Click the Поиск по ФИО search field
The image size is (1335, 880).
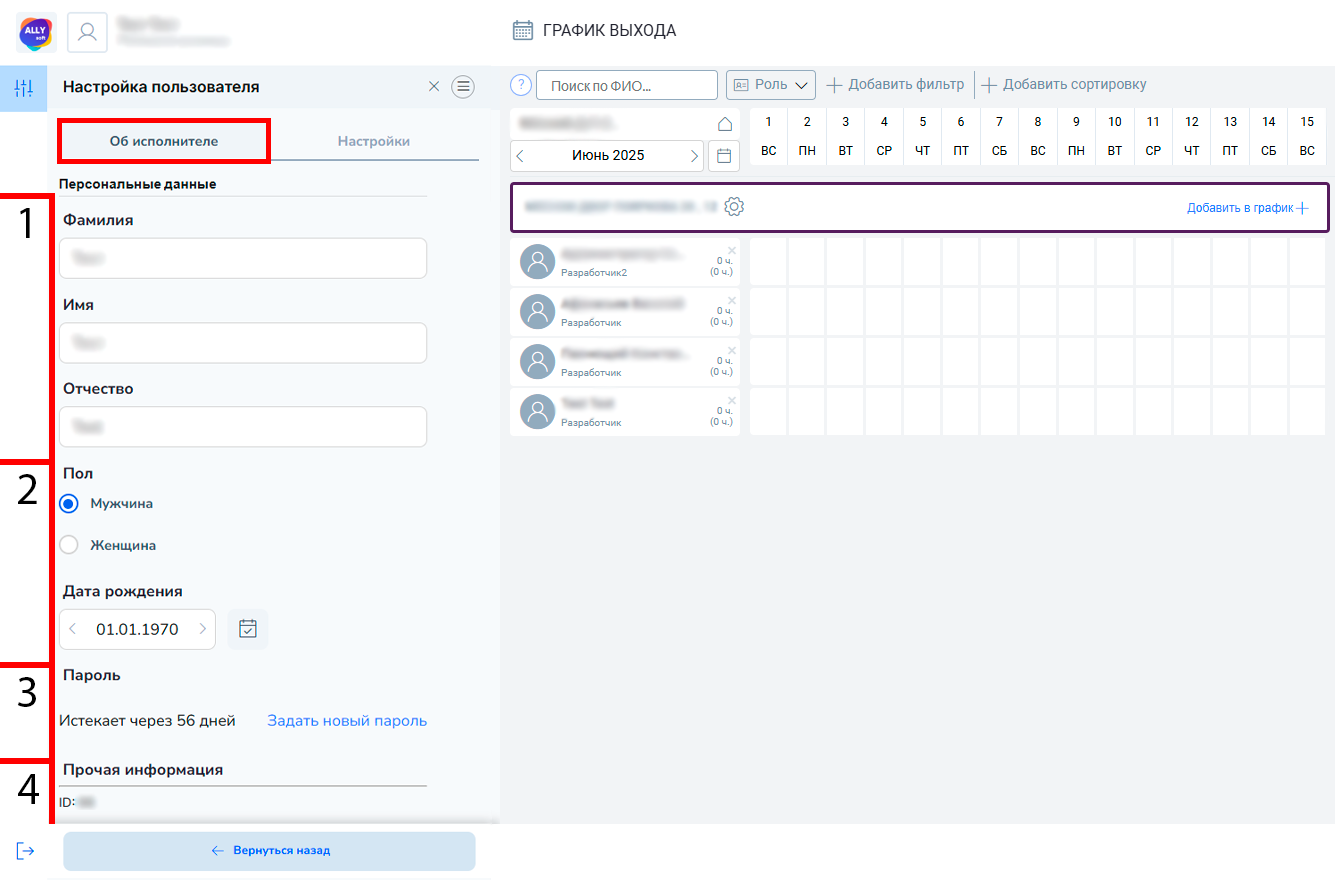click(627, 86)
